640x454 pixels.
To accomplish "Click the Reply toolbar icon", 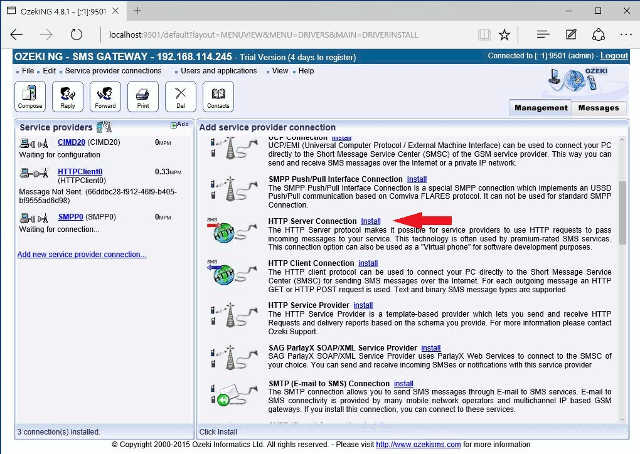I will click(68, 96).
